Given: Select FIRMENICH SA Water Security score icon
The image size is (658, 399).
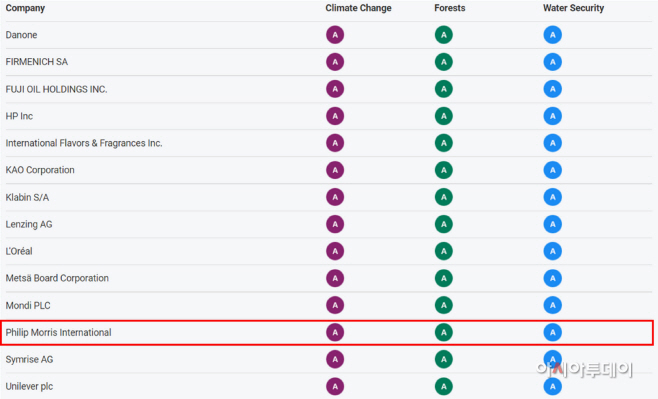Looking at the screenshot, I should [x=553, y=62].
